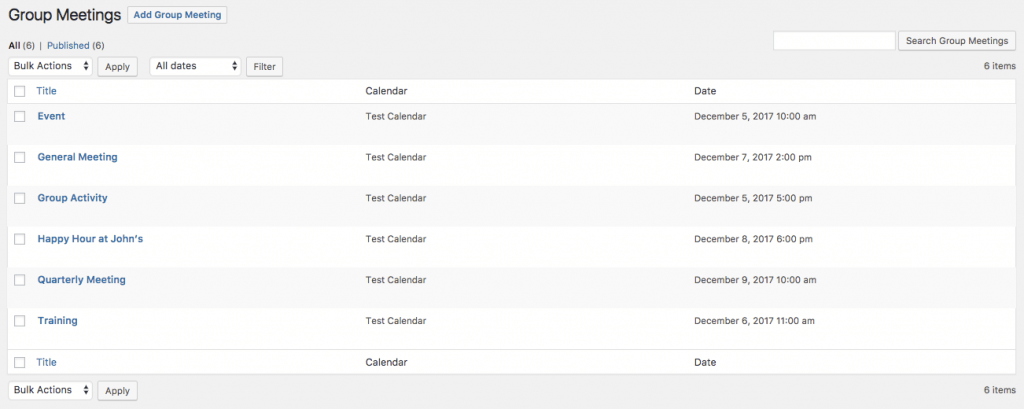This screenshot has height=409, width=1024.
Task: Open the Group Activity meeting link
Action: coord(72,198)
